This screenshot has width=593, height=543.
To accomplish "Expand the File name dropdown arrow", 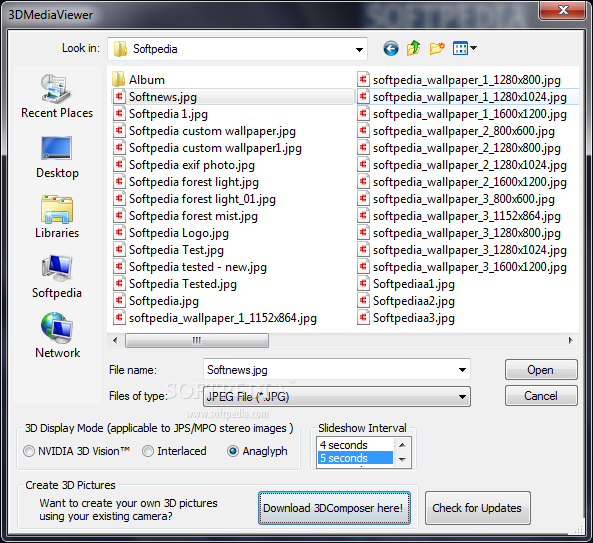I will 462,369.
